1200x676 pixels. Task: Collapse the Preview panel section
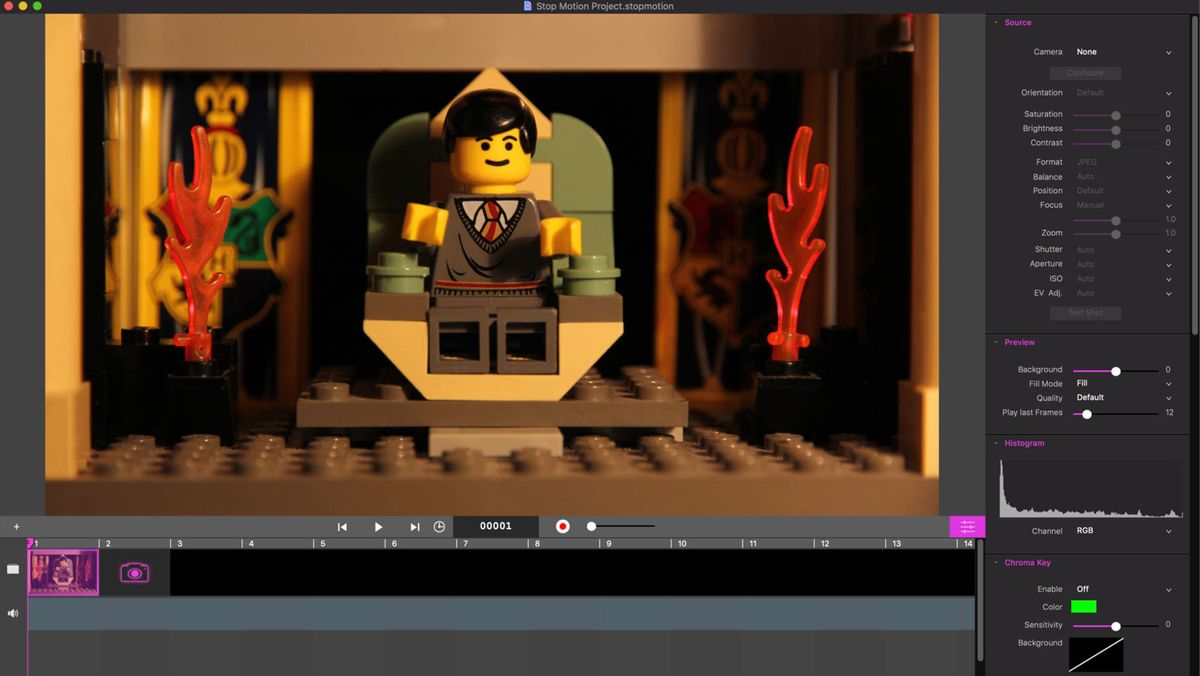coord(995,342)
